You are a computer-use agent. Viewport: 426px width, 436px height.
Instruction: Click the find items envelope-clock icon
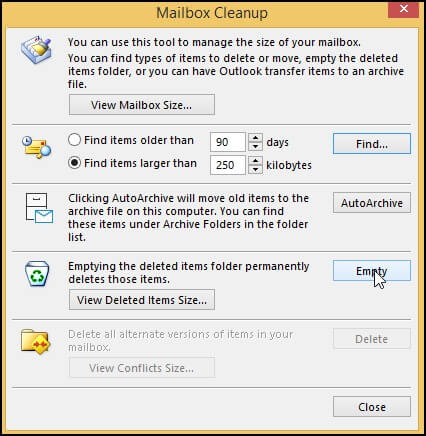tap(36, 147)
